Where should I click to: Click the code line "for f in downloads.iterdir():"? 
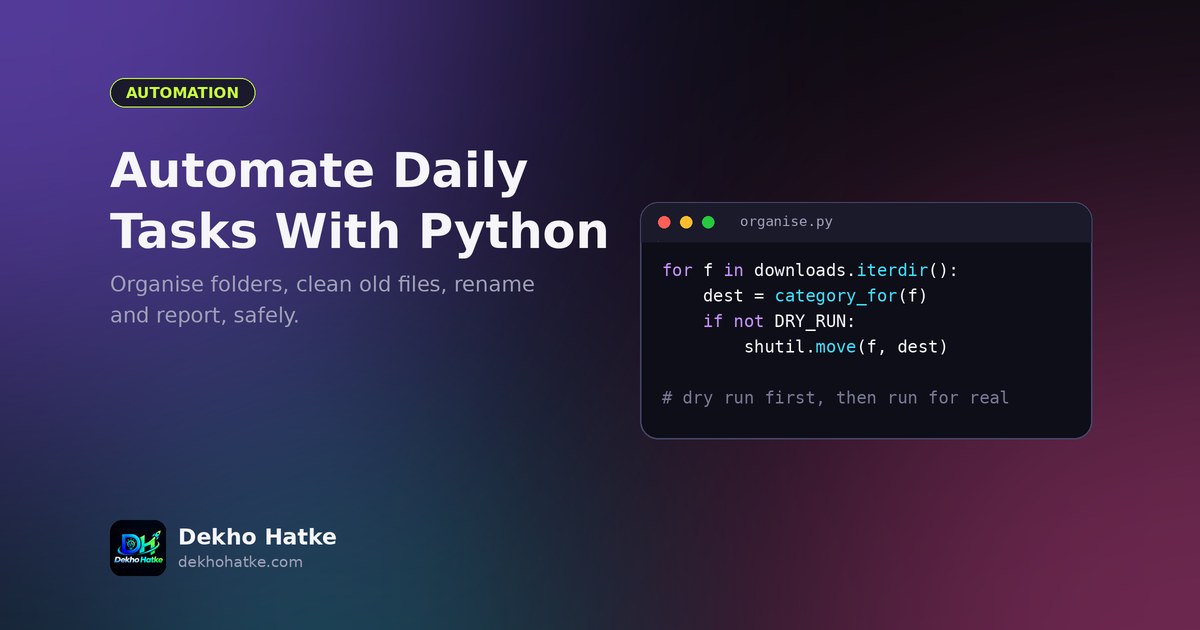point(811,270)
